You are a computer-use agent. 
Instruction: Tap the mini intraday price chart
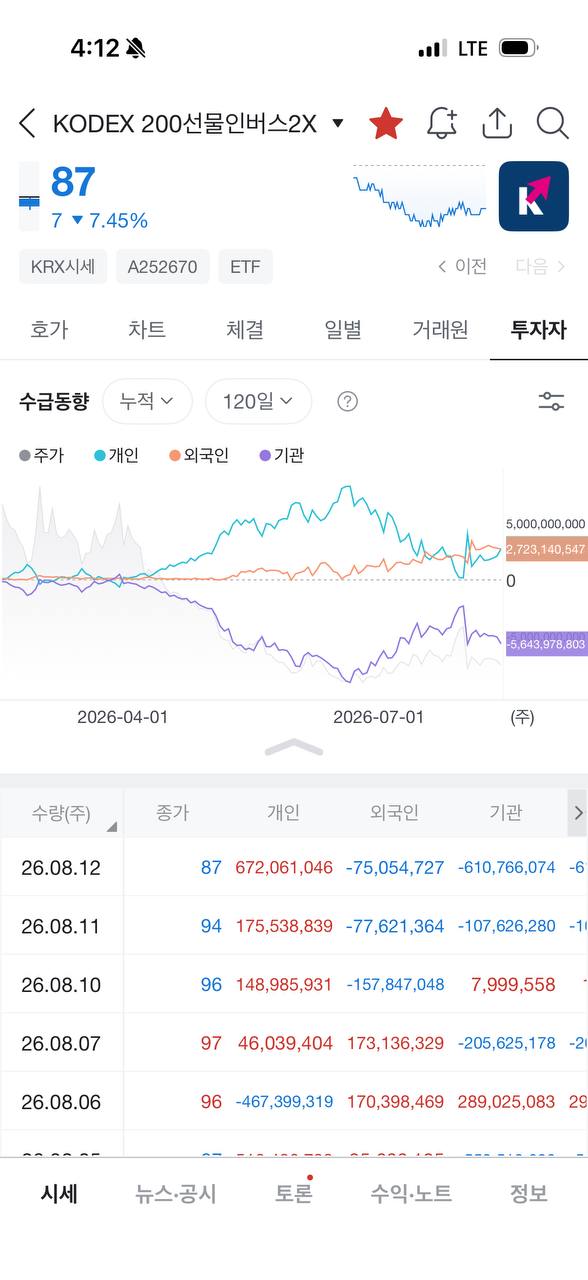pyautogui.click(x=419, y=197)
